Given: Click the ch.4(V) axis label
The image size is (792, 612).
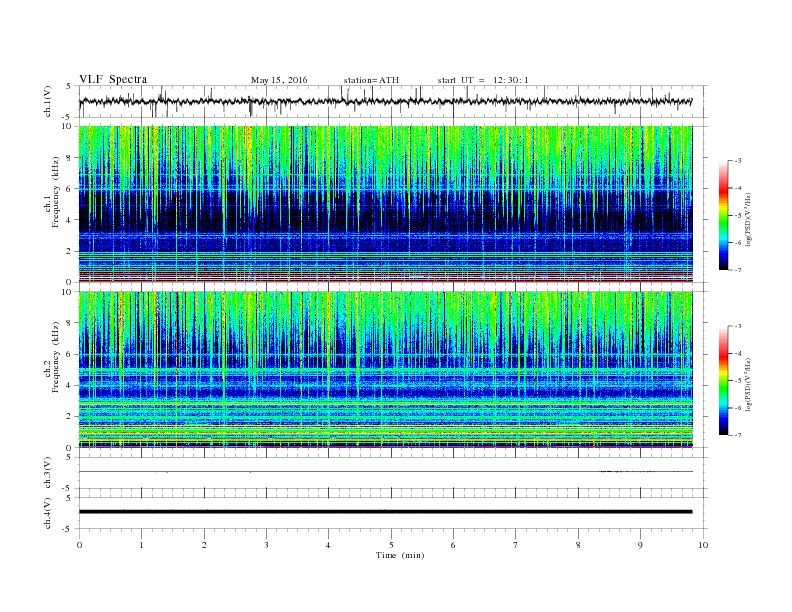Looking at the screenshot, I should click(48, 513).
